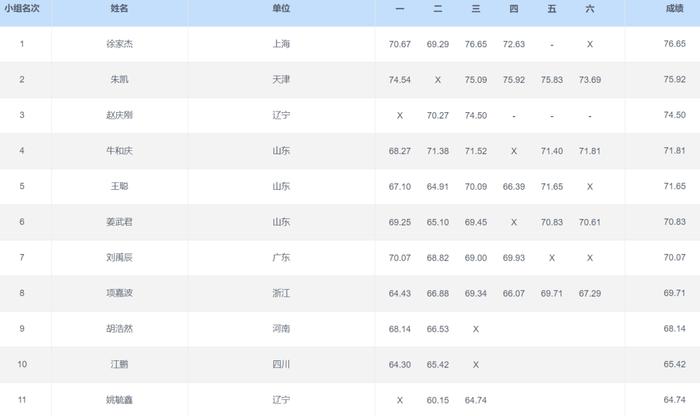Click the value 65.10
Image resolution: width=700 pixels, height=416 pixels.
click(438, 222)
